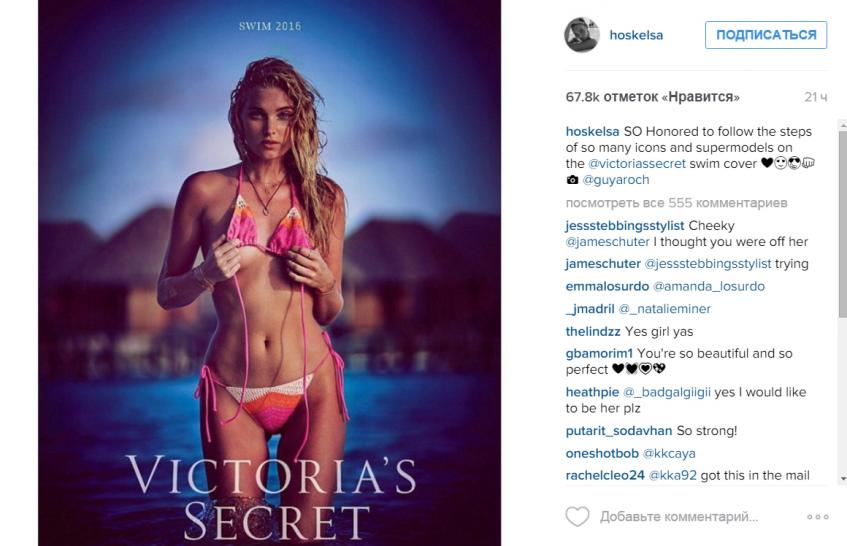Click the scrollbar up arrow in comments

[842, 125]
